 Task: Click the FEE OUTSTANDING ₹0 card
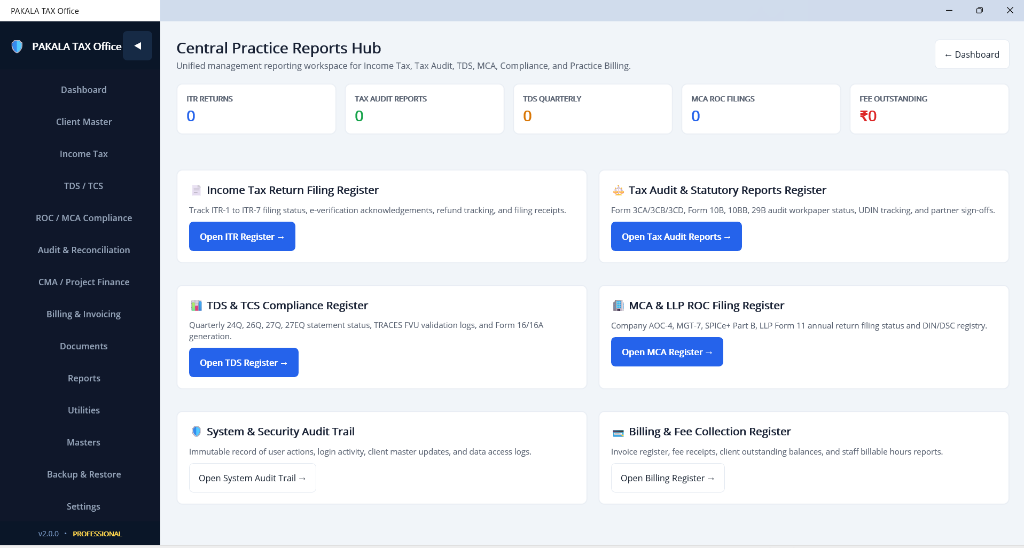coord(929,109)
